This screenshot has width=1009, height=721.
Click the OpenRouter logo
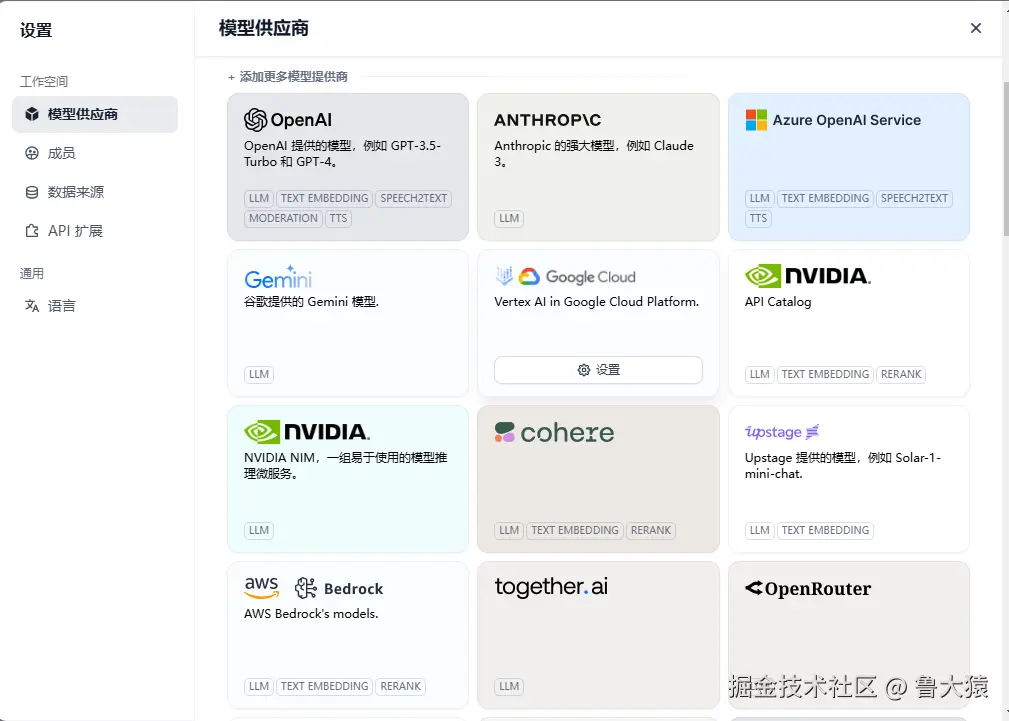tap(808, 588)
